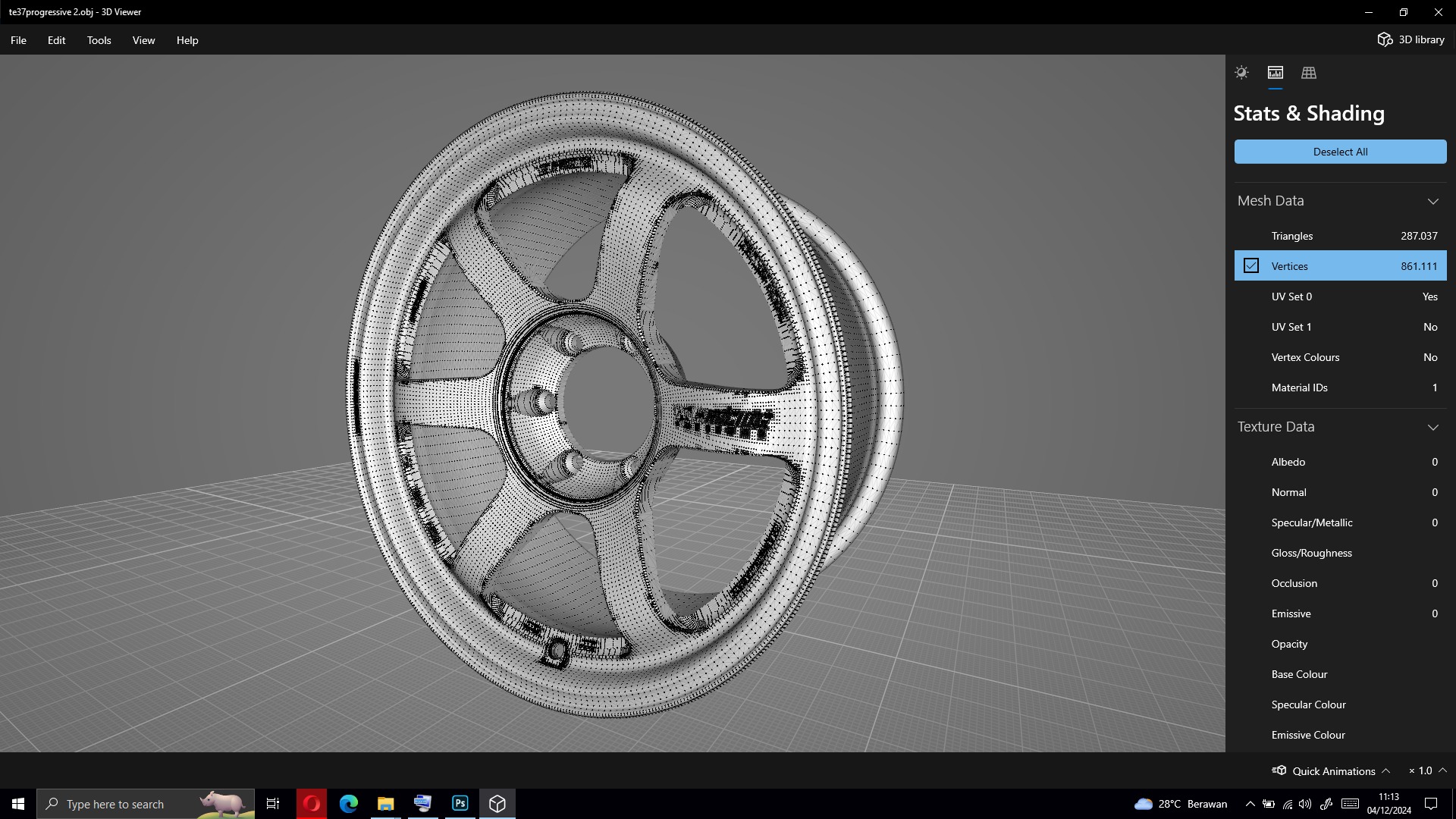
Task: Open the Tools menu
Action: tap(99, 40)
